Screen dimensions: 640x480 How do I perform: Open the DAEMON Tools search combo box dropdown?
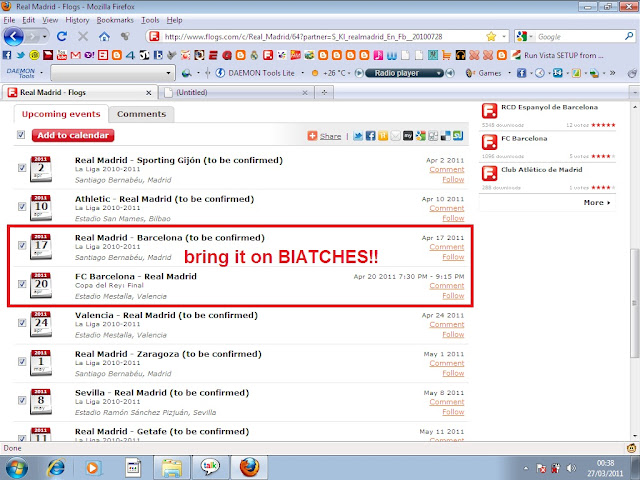point(168,73)
